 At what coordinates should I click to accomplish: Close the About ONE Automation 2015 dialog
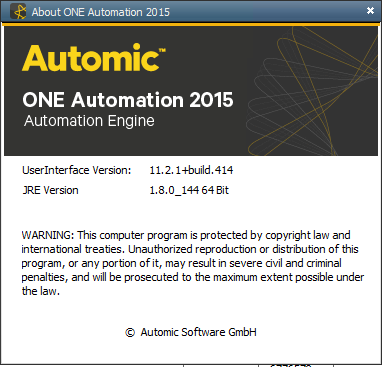(x=370, y=11)
